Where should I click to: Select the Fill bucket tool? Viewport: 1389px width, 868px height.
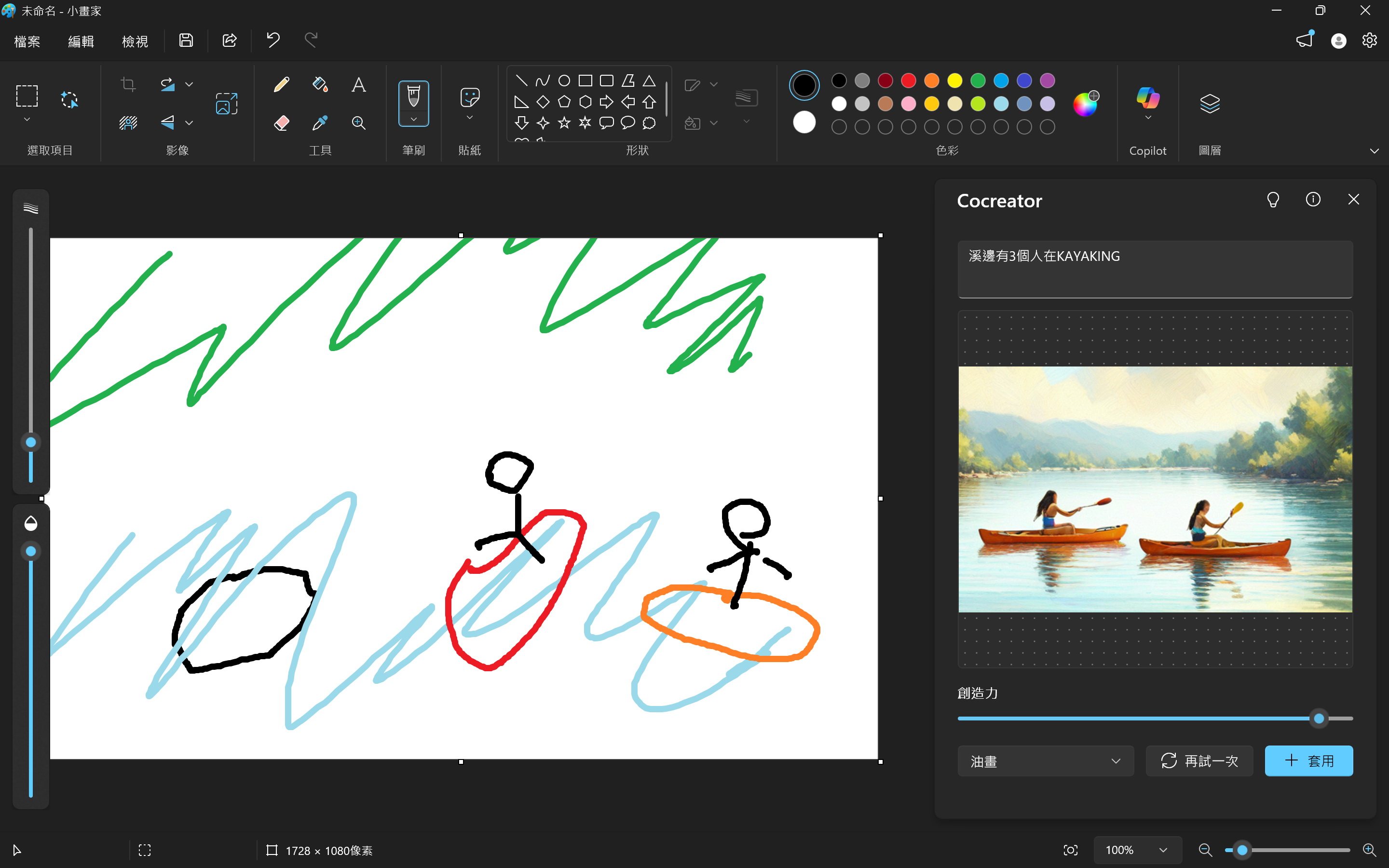coord(320,85)
